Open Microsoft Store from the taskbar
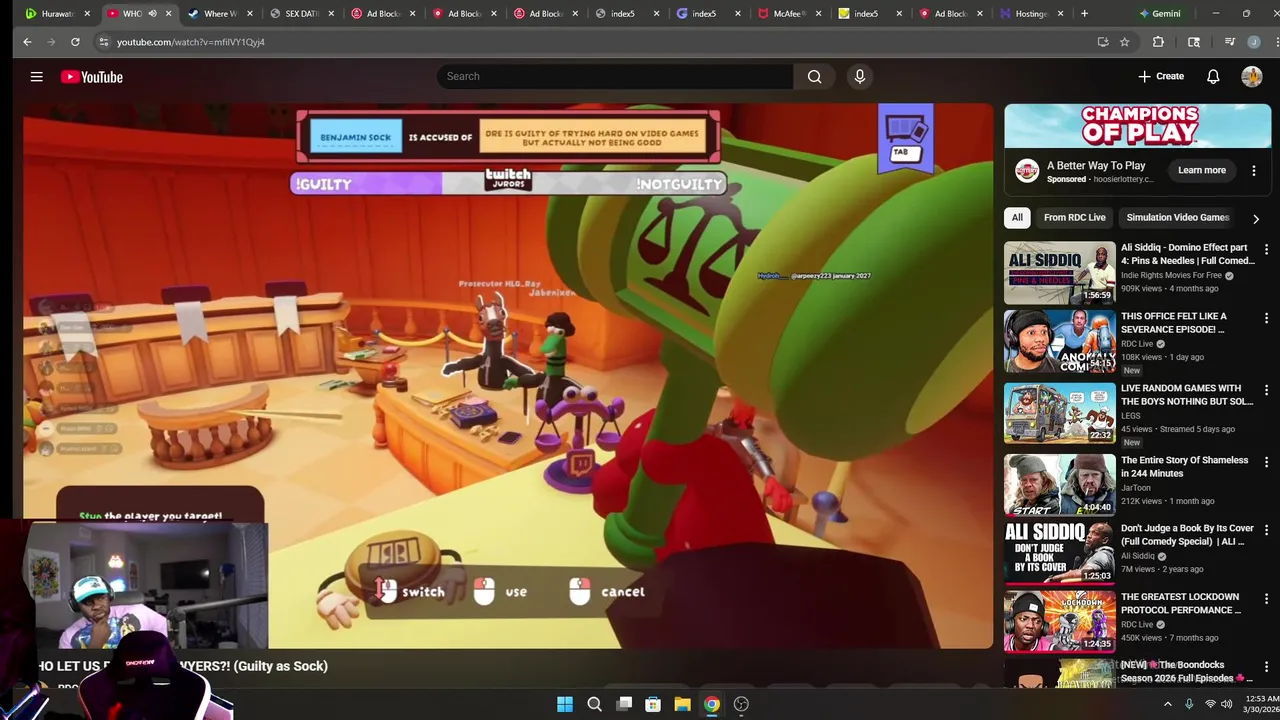1280x720 pixels. pyautogui.click(x=653, y=704)
